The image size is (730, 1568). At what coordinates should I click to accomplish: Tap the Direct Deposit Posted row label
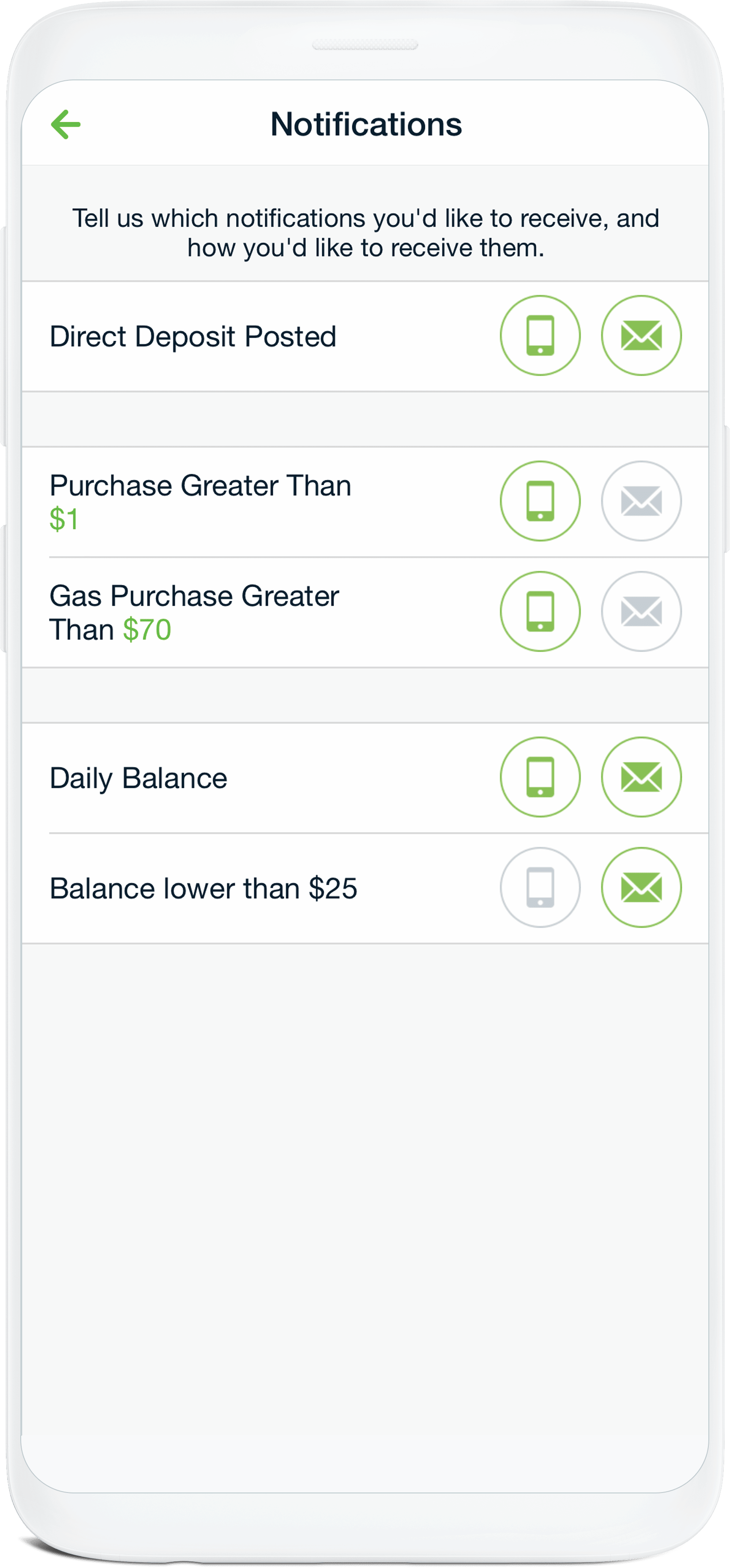point(193,337)
